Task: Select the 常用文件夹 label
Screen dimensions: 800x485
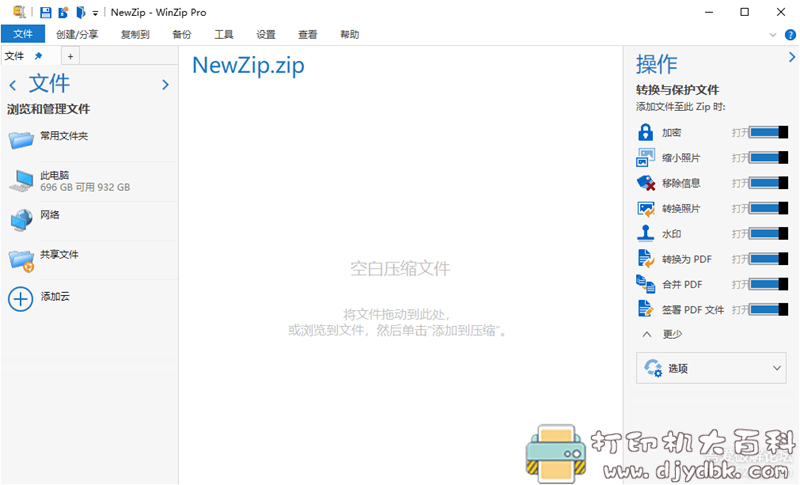Action: tap(64, 136)
